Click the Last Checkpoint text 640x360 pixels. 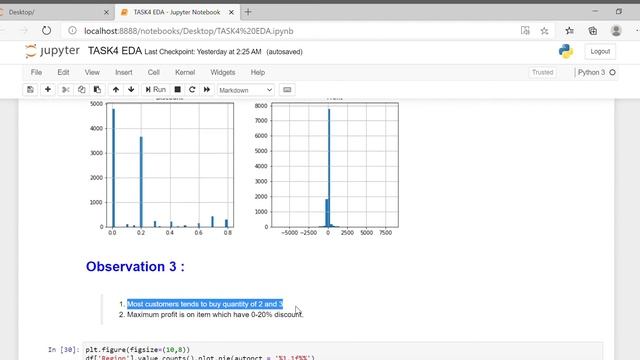pos(203,52)
